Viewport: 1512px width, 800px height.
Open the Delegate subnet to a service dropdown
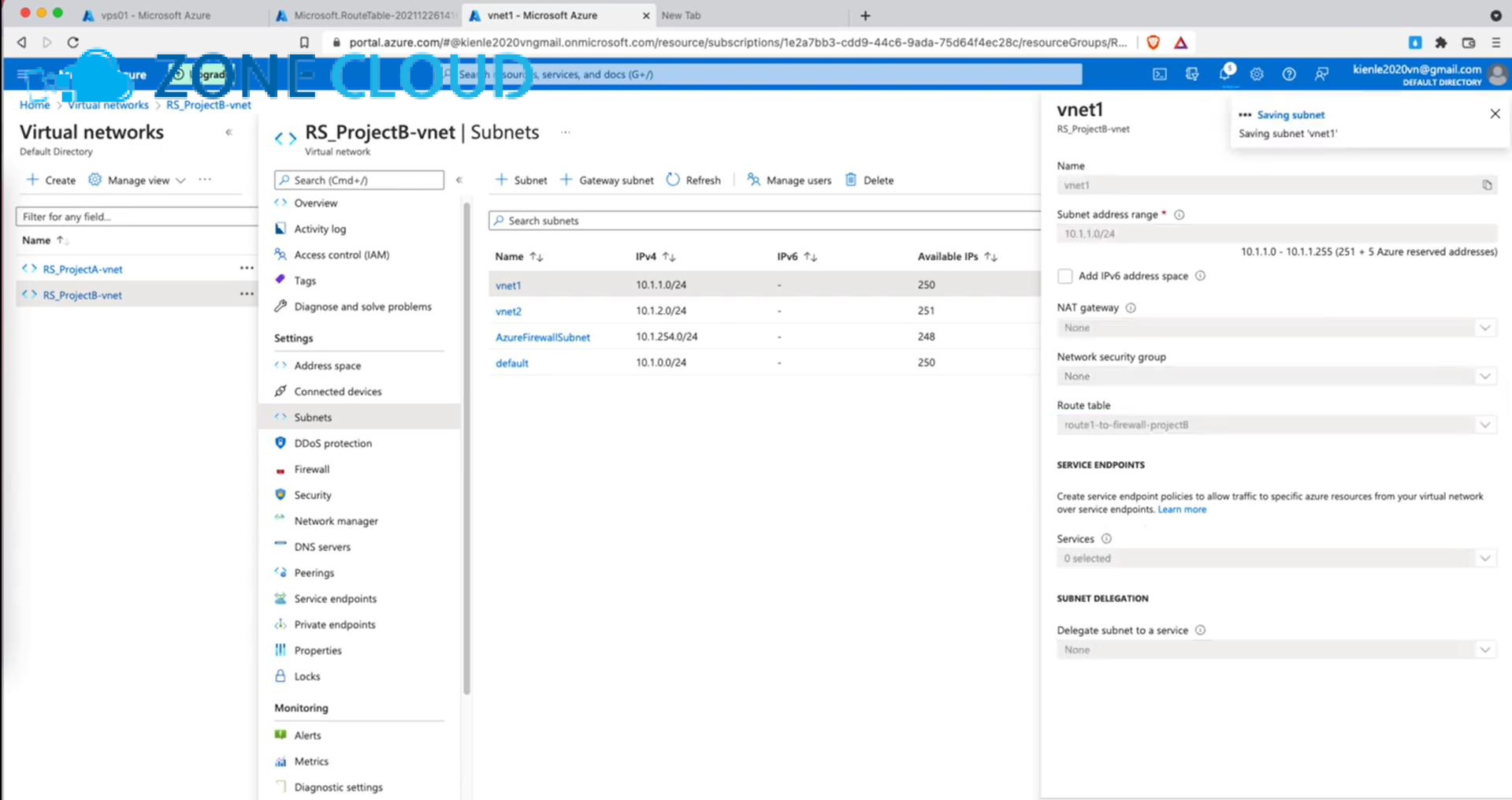(x=1486, y=649)
